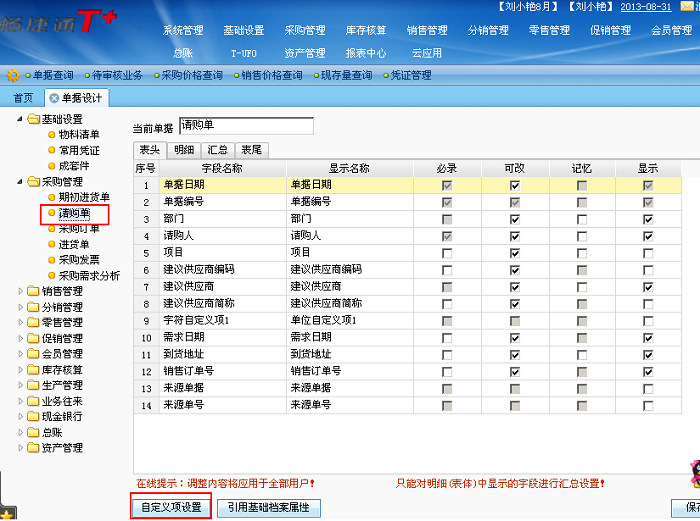Check 必录 checkbox for 部门 row
700x521 pixels.
pyautogui.click(x=446, y=219)
